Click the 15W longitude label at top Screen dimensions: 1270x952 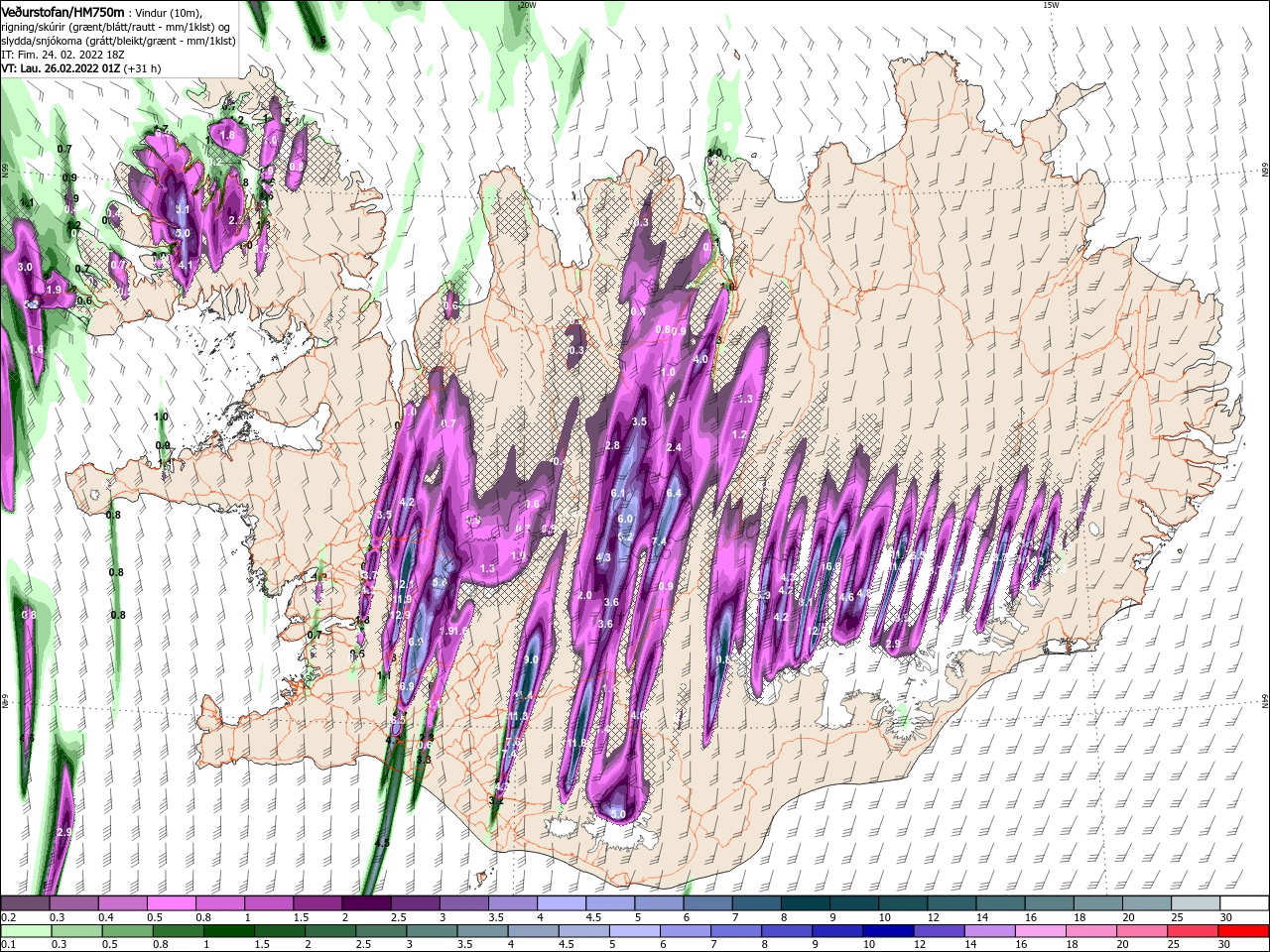(x=1051, y=5)
